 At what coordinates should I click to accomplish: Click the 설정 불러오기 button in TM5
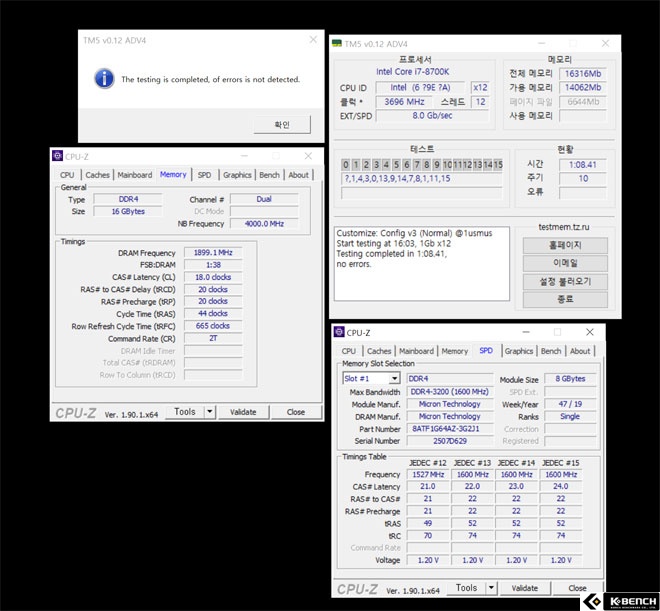click(x=565, y=282)
